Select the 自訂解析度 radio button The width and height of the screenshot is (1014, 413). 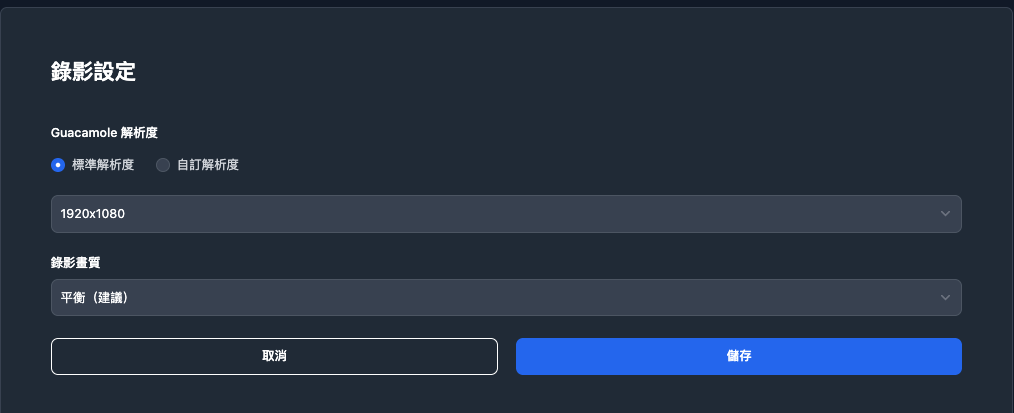(x=163, y=165)
